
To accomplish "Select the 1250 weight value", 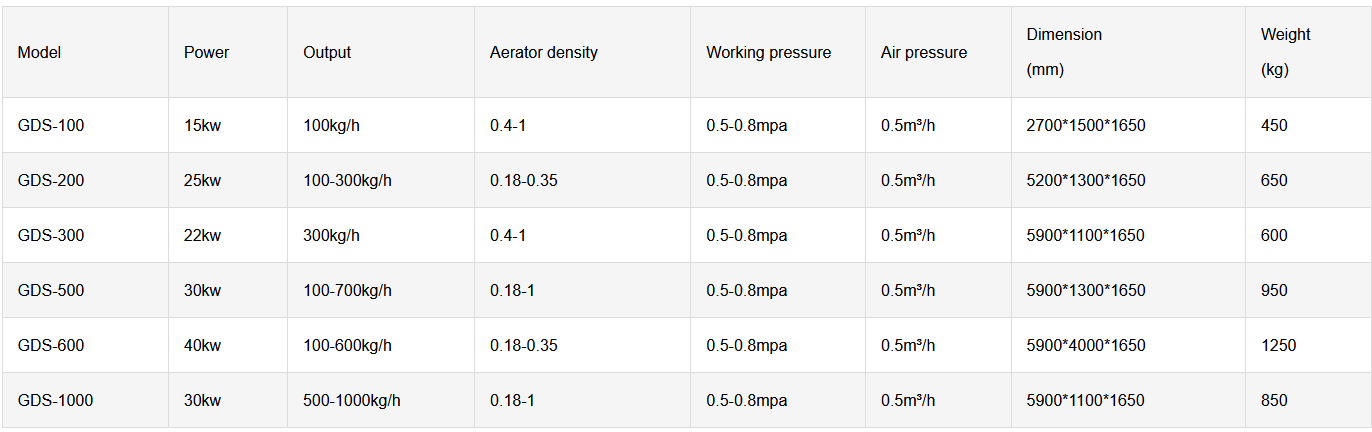I will 1278,346.
